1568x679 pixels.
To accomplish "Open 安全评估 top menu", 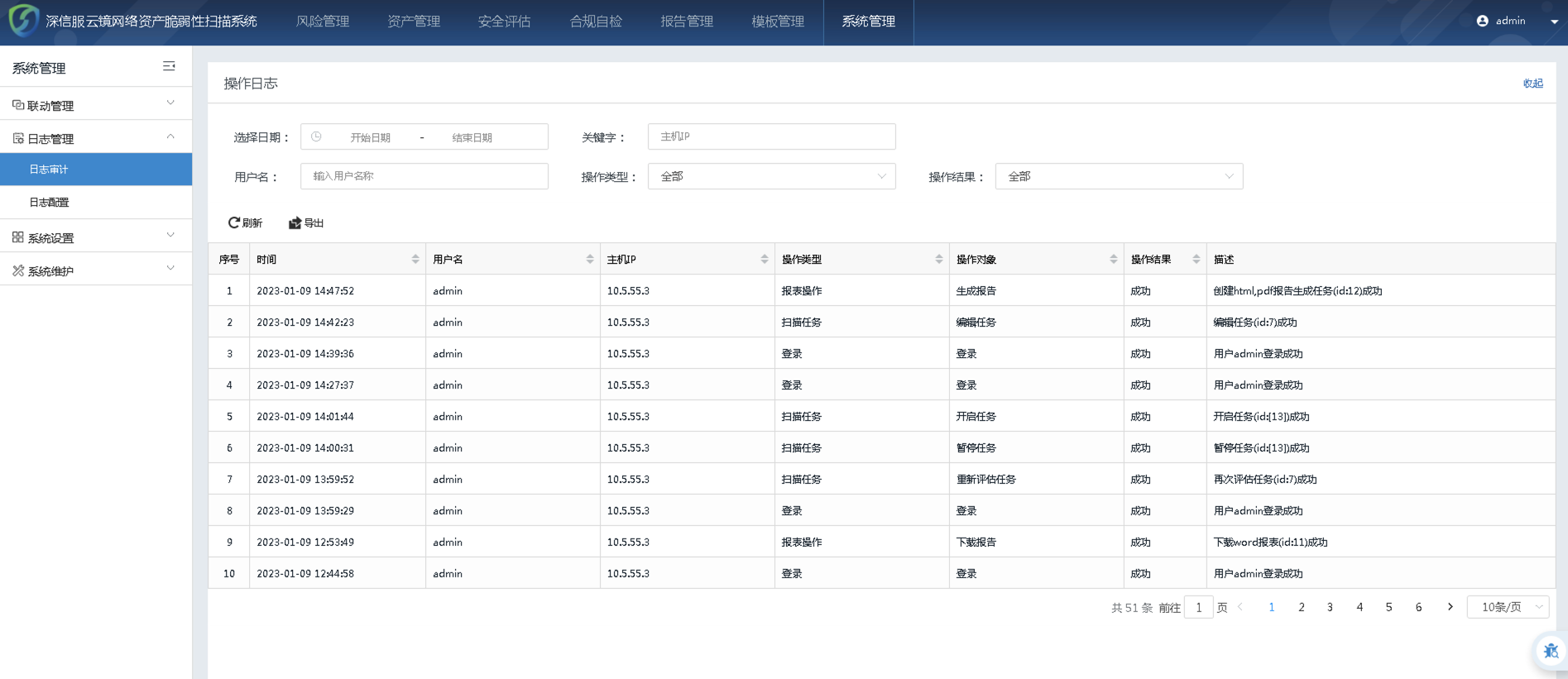I will (x=505, y=22).
